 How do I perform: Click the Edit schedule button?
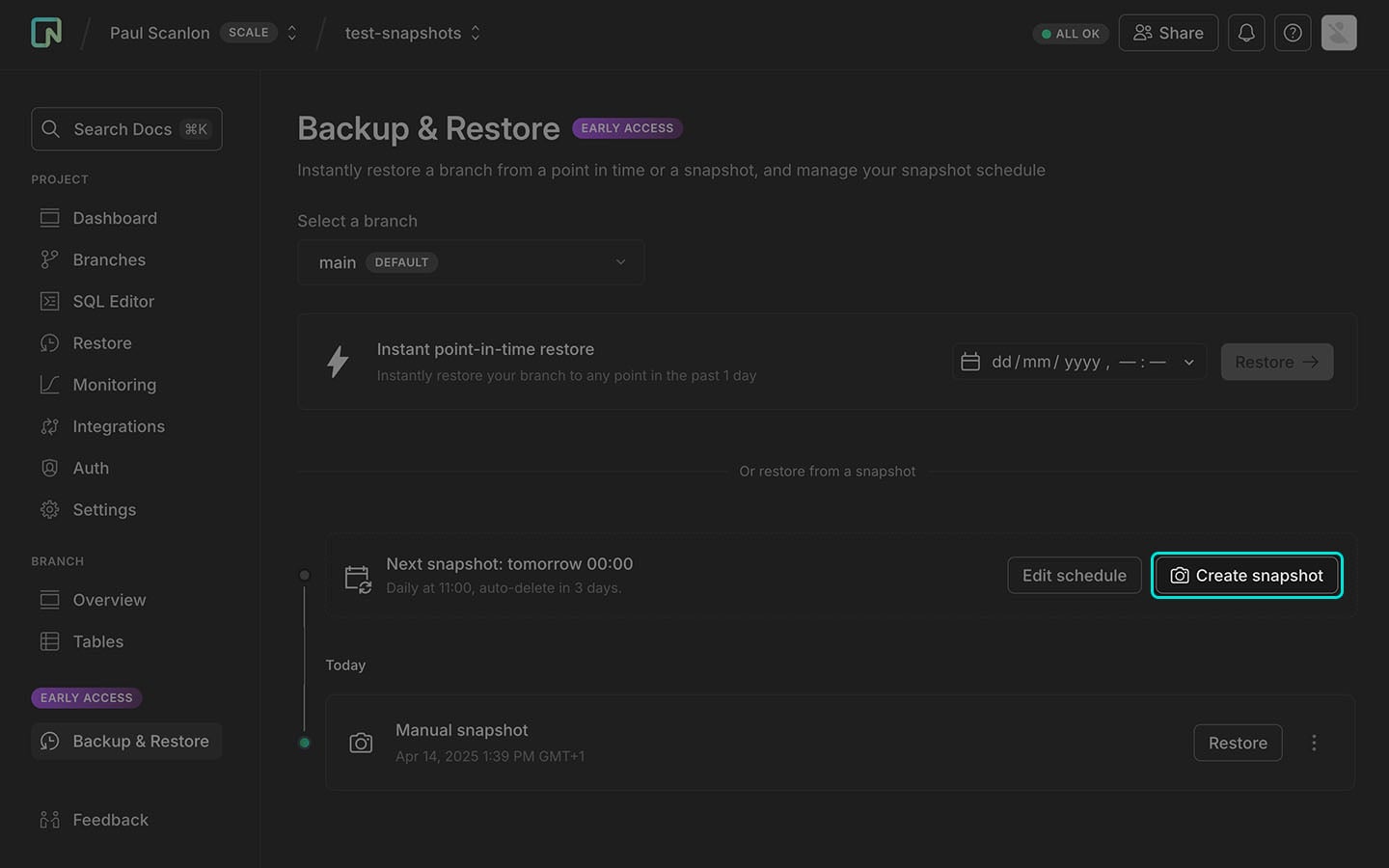1074,575
